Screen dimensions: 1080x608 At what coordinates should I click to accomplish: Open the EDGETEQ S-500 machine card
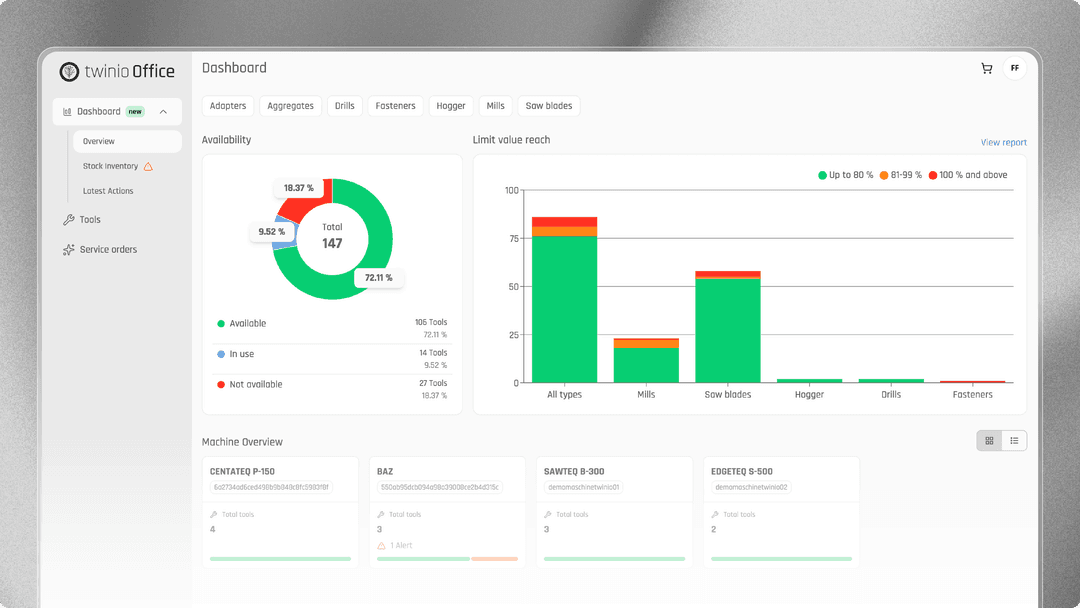click(x=781, y=512)
